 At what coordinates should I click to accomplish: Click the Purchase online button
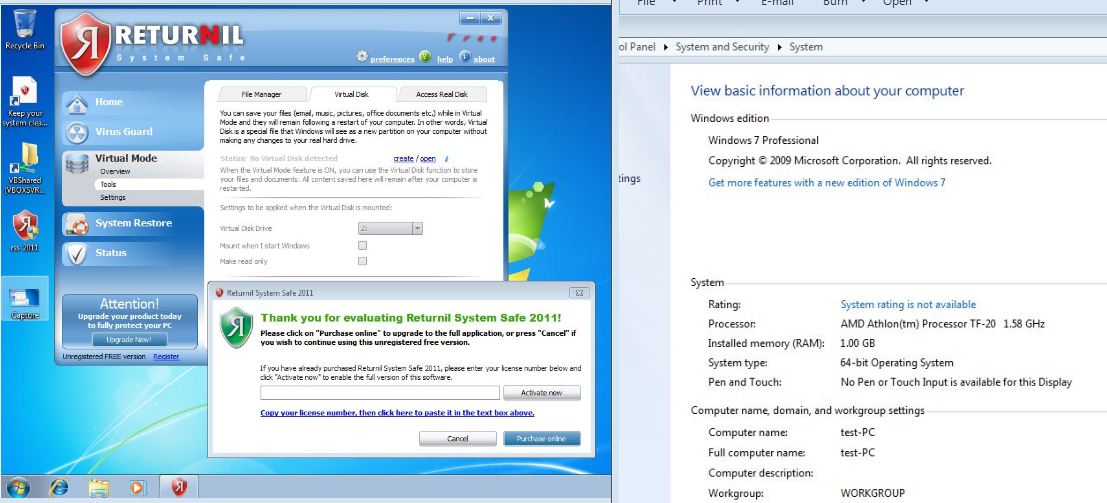[541, 439]
